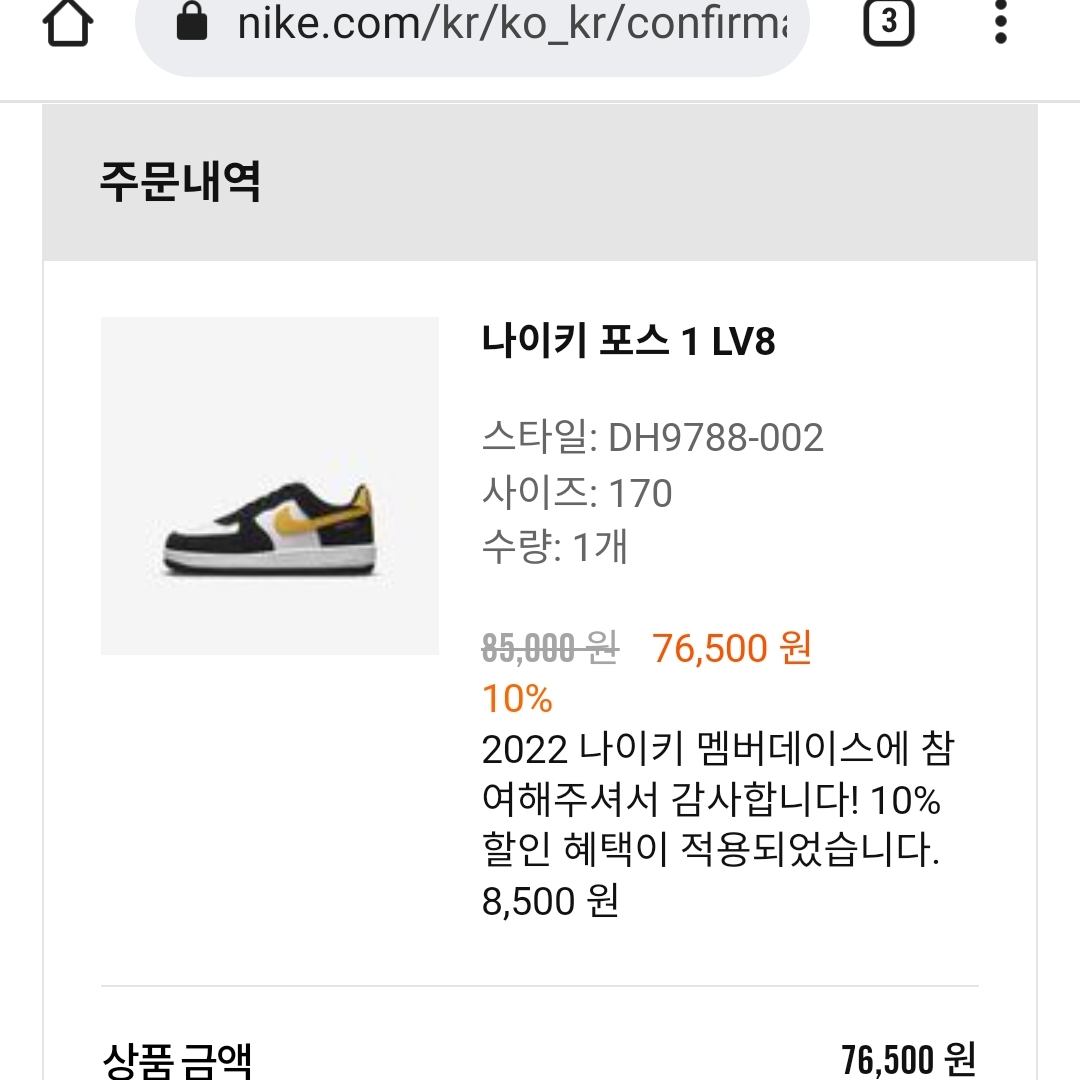
Task: Tap the 상품 금액 label
Action: pos(177,1059)
